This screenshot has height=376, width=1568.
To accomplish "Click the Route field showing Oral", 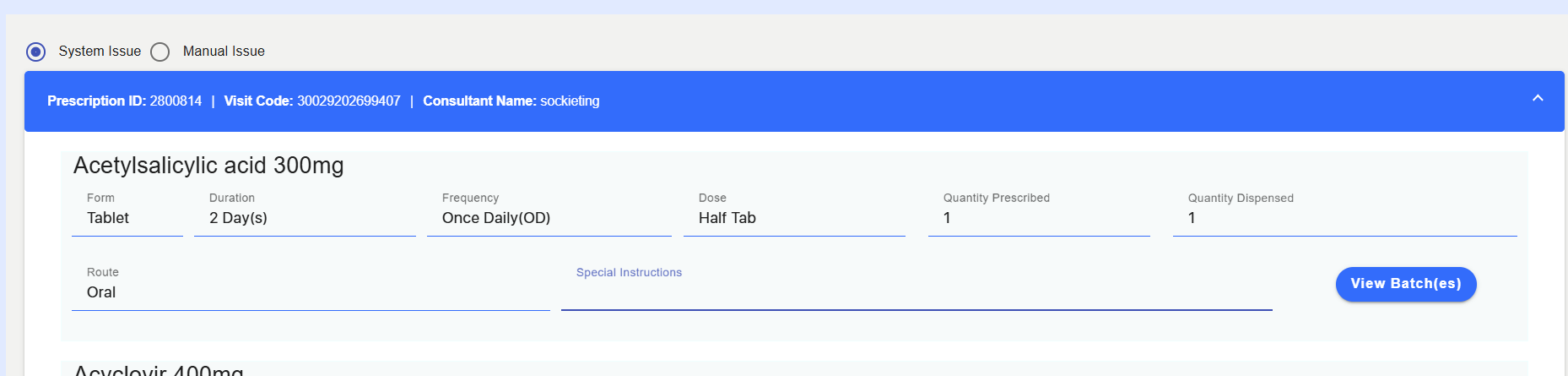I will 311,292.
